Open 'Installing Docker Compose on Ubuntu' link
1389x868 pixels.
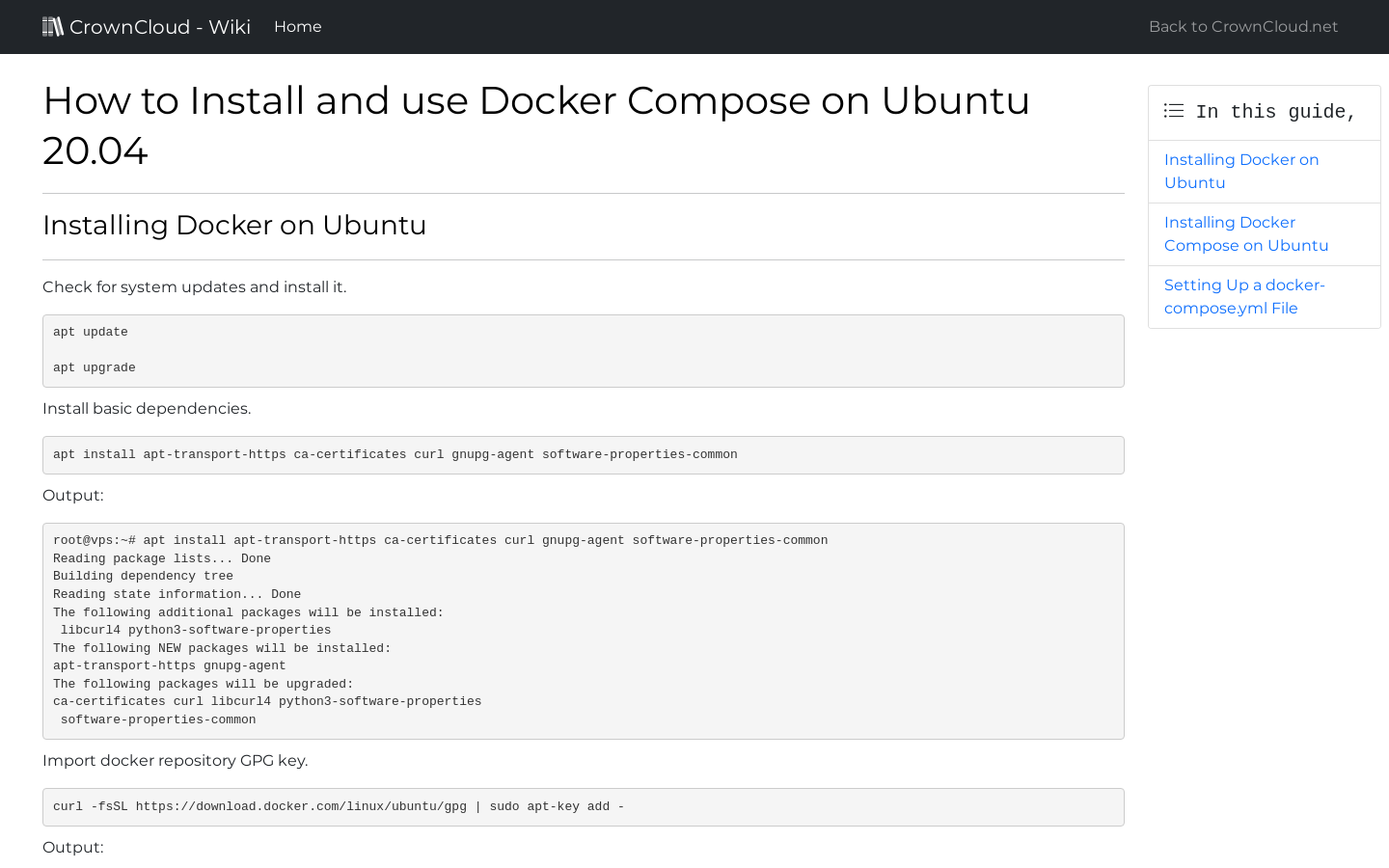(1245, 233)
